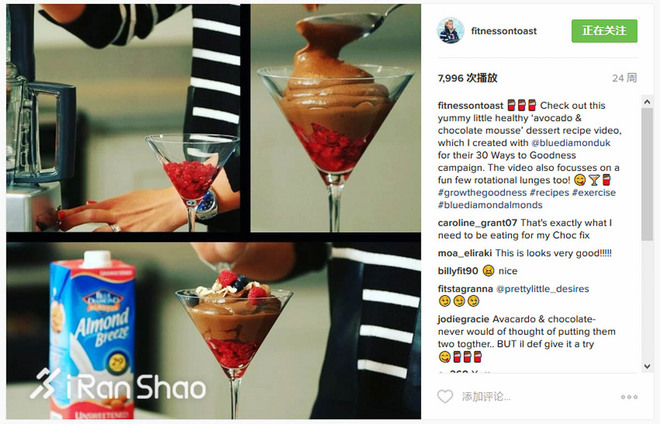Click the comments scrollbar thumb
660x424 pixels.
pyautogui.click(x=647, y=174)
